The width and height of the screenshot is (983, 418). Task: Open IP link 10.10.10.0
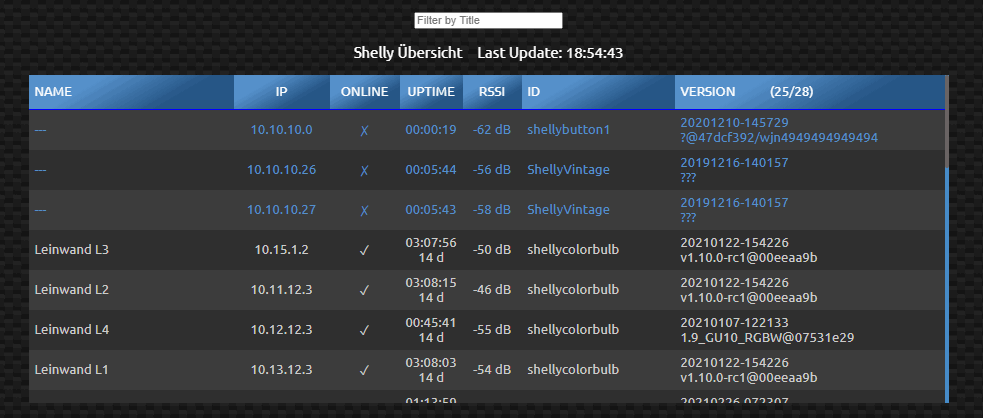coord(281,130)
